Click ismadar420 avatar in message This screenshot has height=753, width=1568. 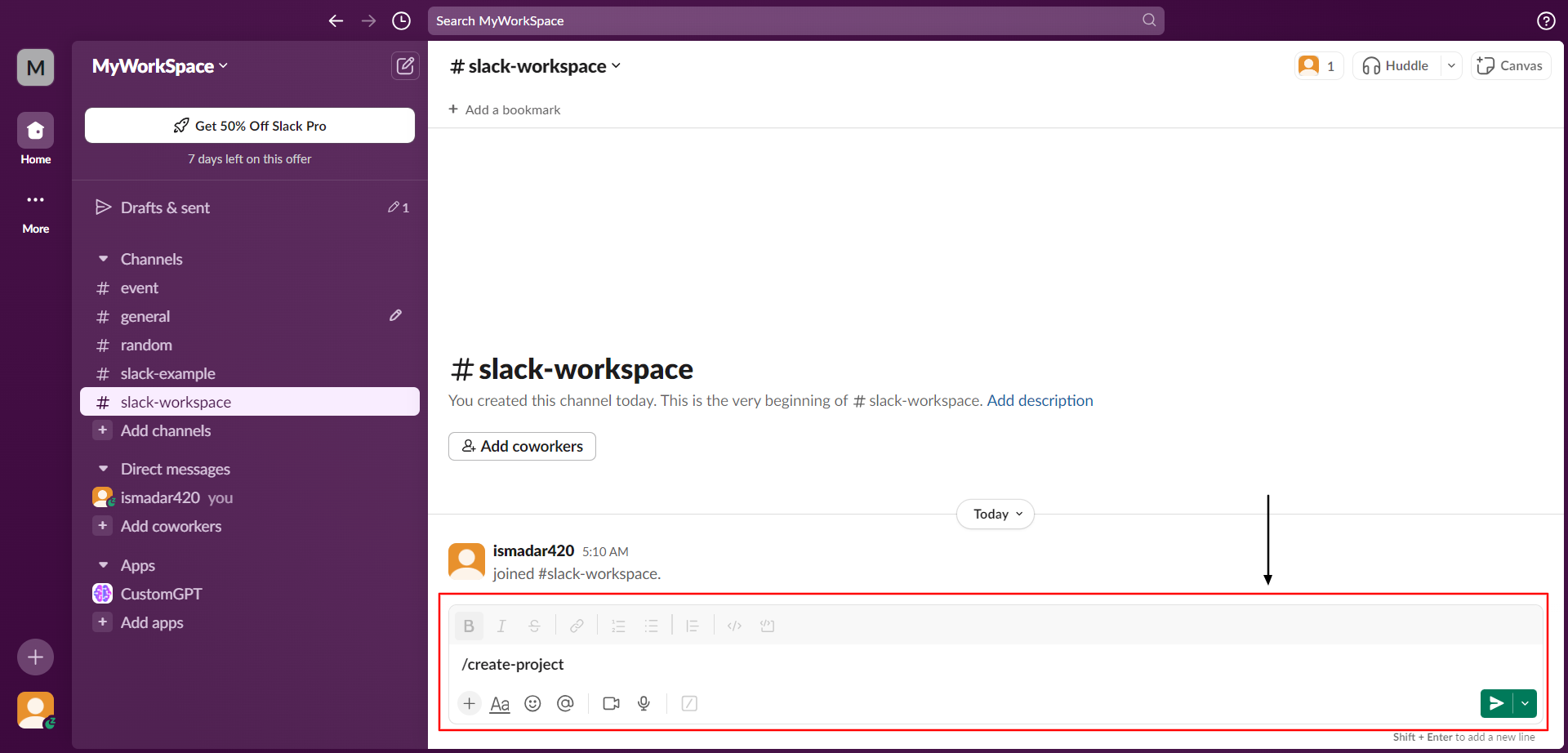coord(466,561)
